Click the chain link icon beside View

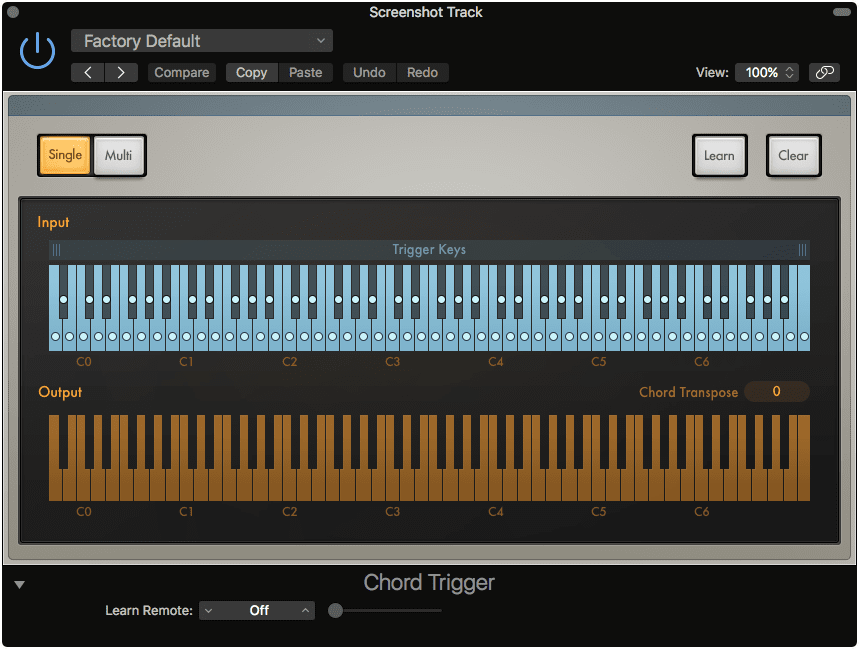[824, 72]
